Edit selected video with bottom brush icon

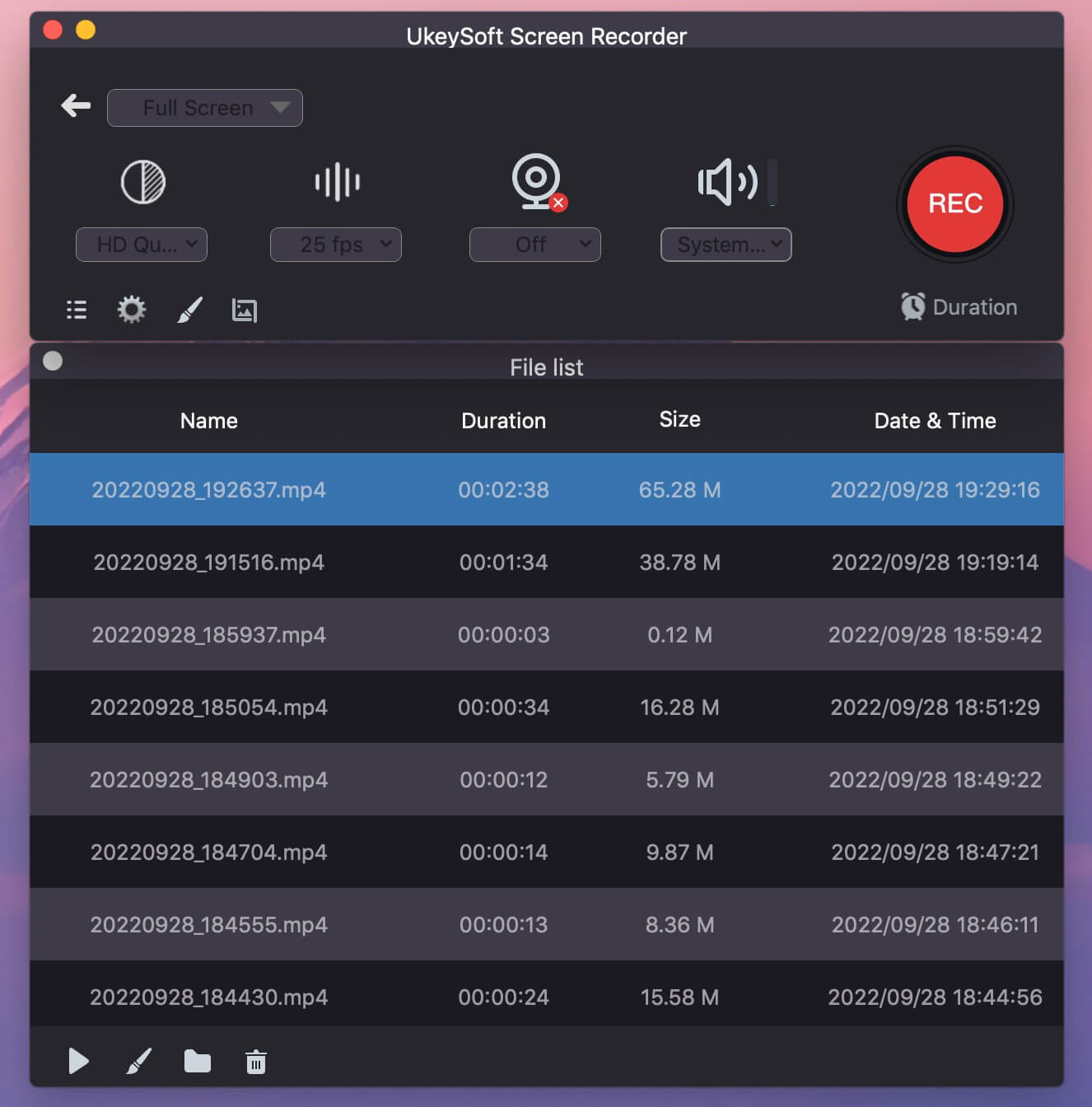coord(138,1061)
